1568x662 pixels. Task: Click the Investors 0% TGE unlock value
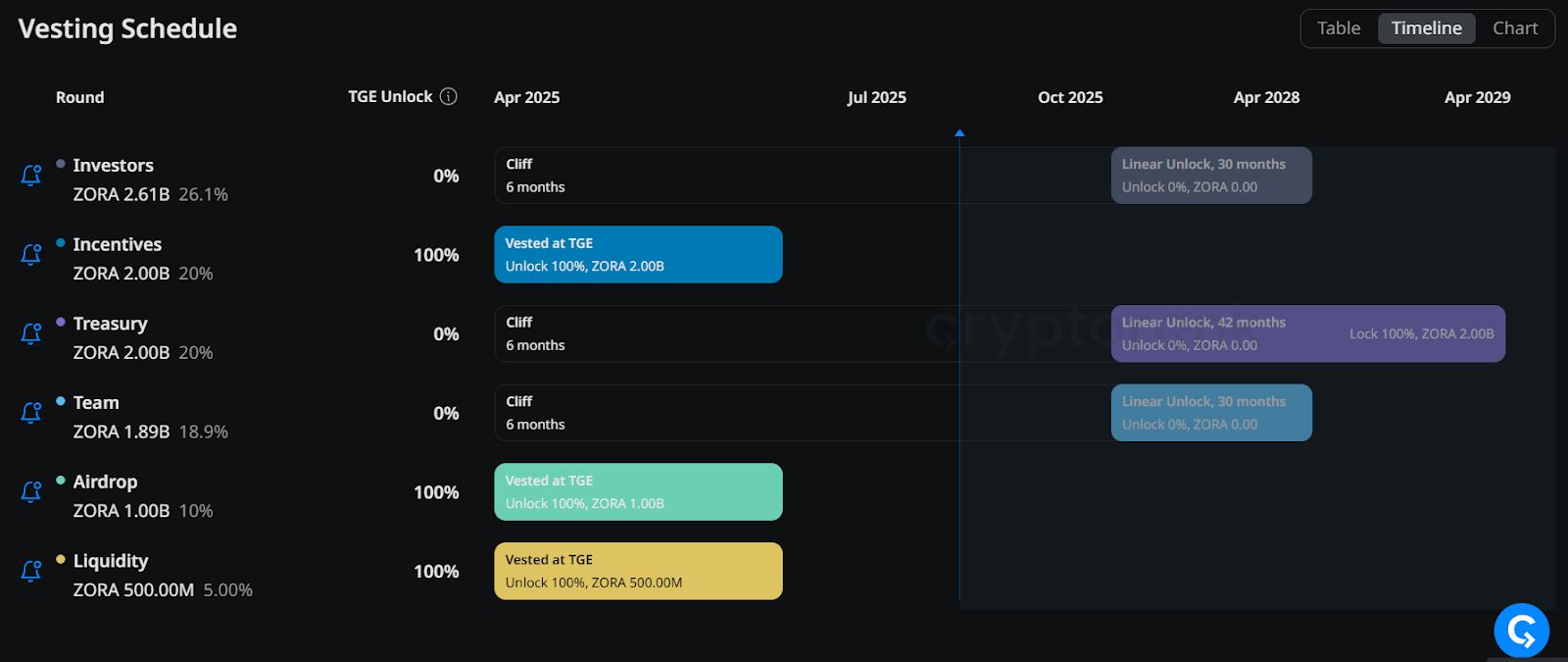[446, 176]
